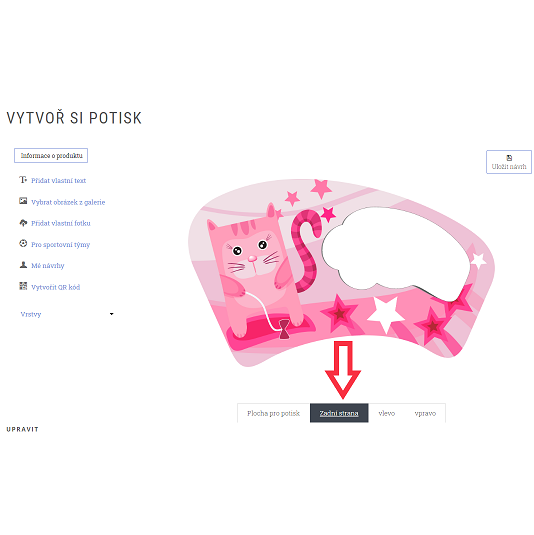Click the pink cat design preview
Screen dimensions: 534x535
[341, 273]
